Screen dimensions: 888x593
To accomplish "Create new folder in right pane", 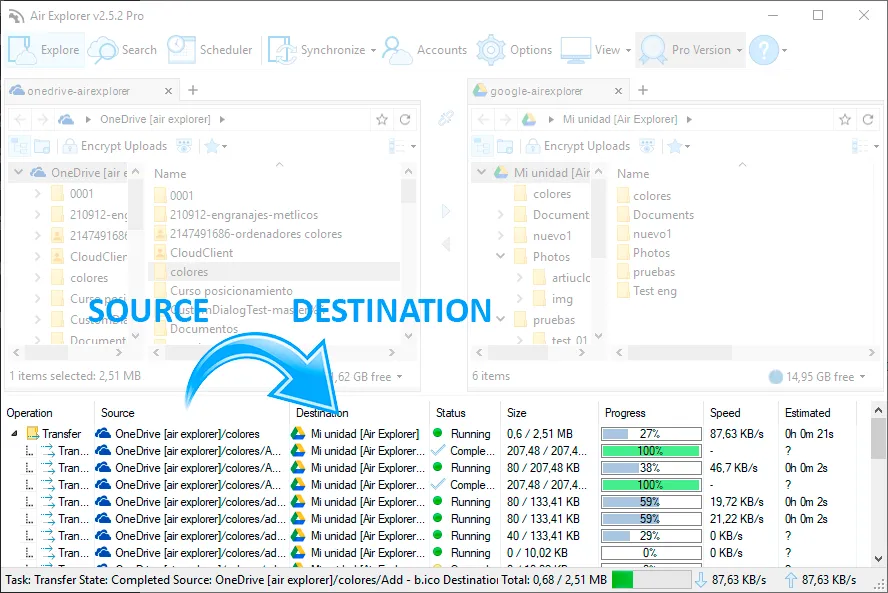I will pyautogui.click(x=505, y=147).
